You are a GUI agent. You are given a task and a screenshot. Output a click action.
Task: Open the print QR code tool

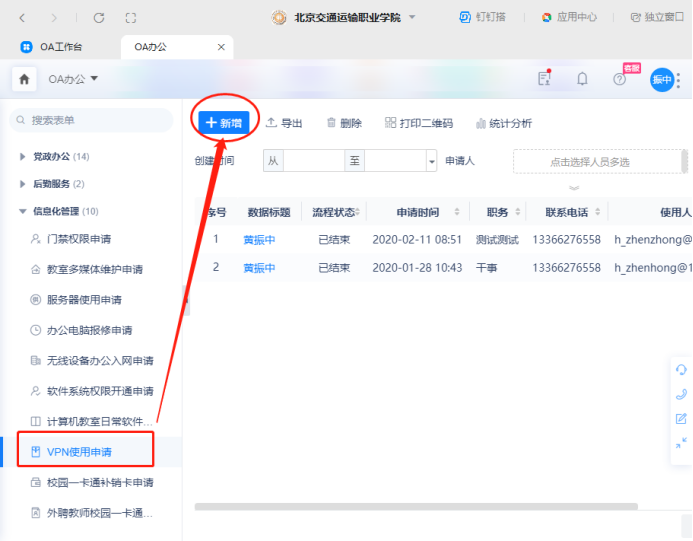point(418,123)
